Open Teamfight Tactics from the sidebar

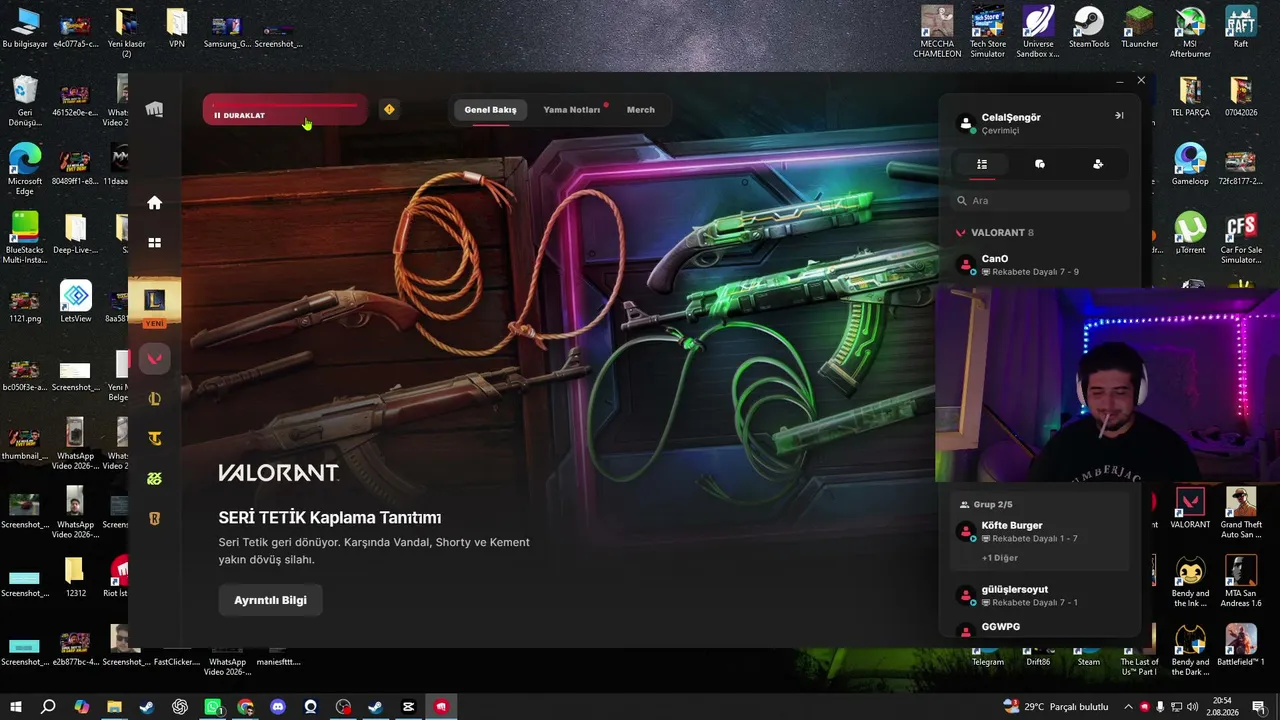154,439
